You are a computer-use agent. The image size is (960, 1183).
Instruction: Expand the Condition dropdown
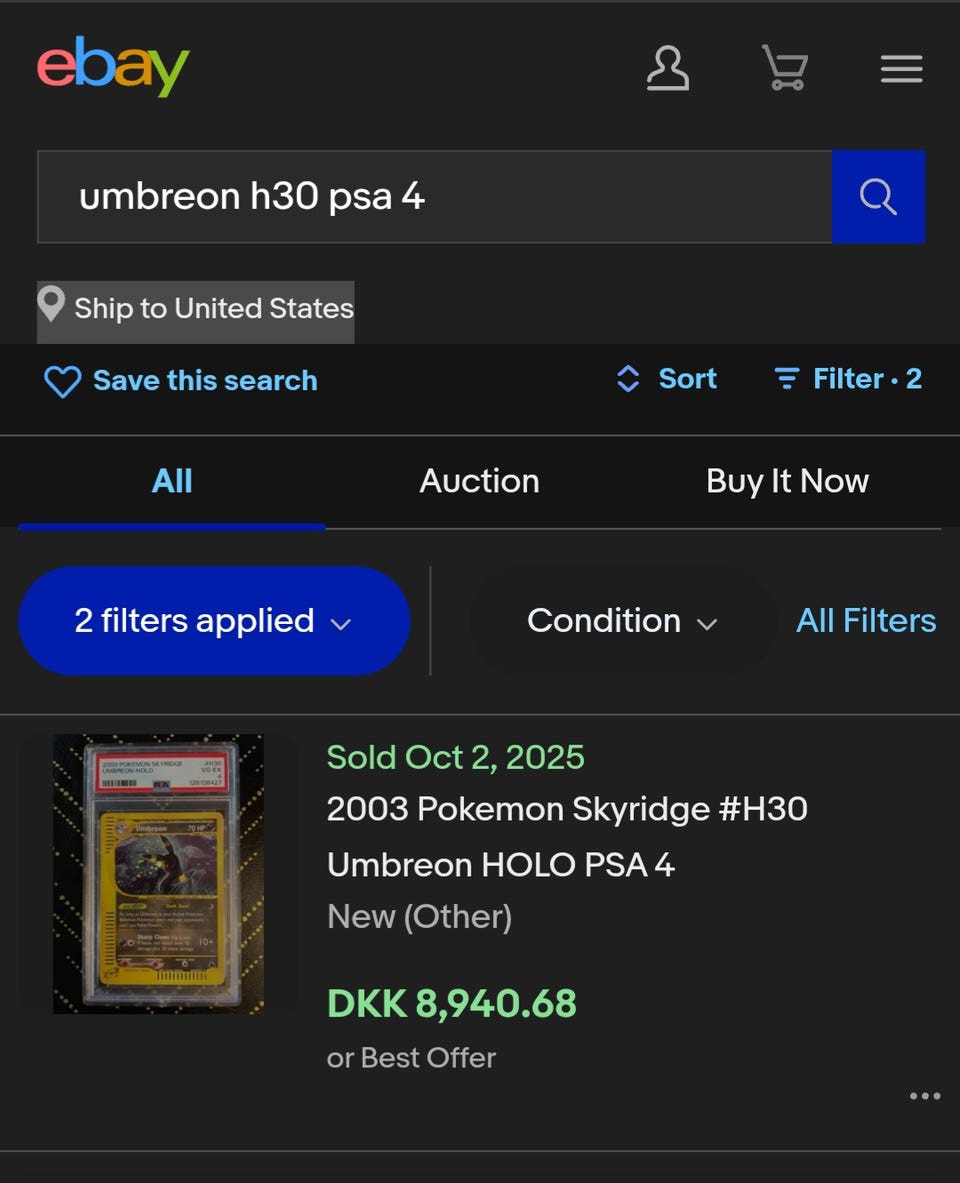(x=622, y=621)
